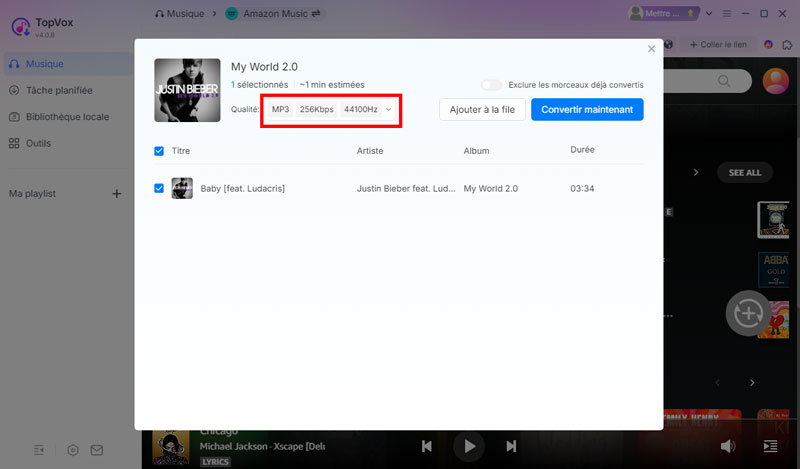Open the play queue icon
This screenshot has width=800, height=469.
click(770, 446)
